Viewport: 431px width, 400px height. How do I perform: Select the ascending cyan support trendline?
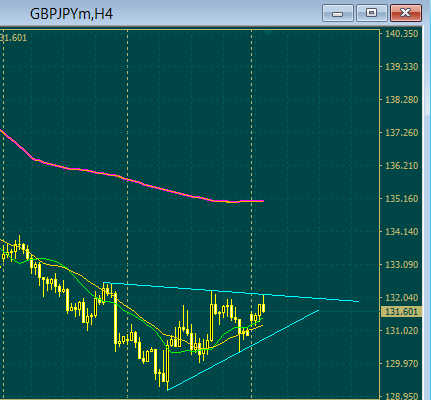tap(243, 350)
